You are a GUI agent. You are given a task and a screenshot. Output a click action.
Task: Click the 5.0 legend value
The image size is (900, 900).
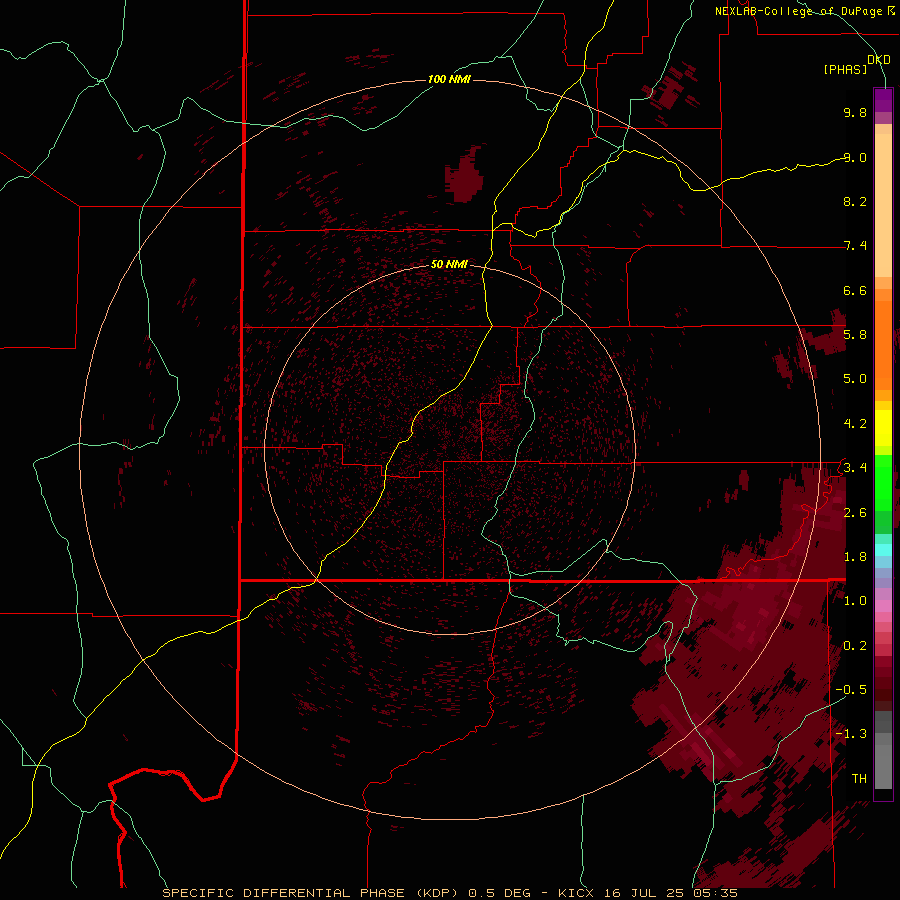(855, 379)
